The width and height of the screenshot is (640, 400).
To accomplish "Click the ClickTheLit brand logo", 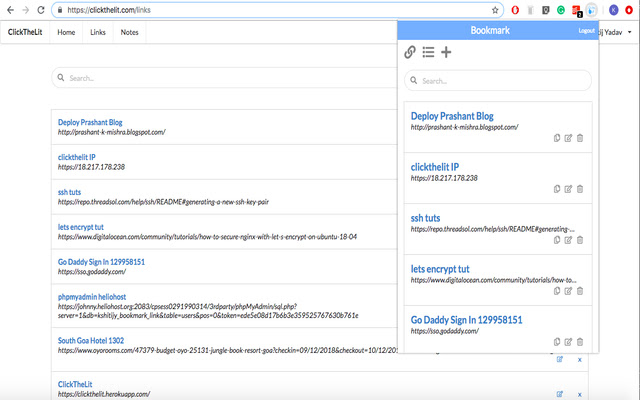I will click(x=25, y=32).
